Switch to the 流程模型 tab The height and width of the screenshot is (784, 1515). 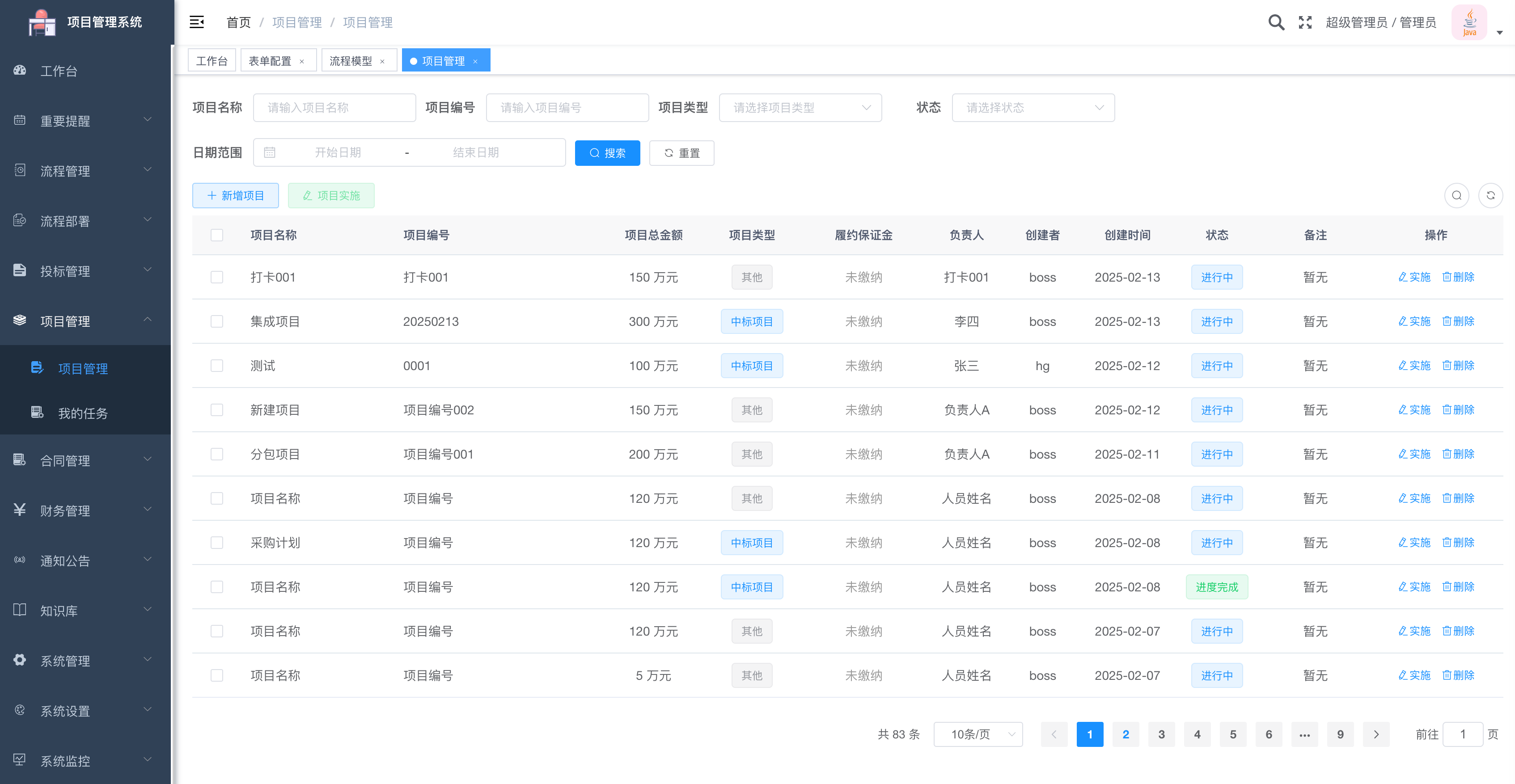[x=351, y=61]
